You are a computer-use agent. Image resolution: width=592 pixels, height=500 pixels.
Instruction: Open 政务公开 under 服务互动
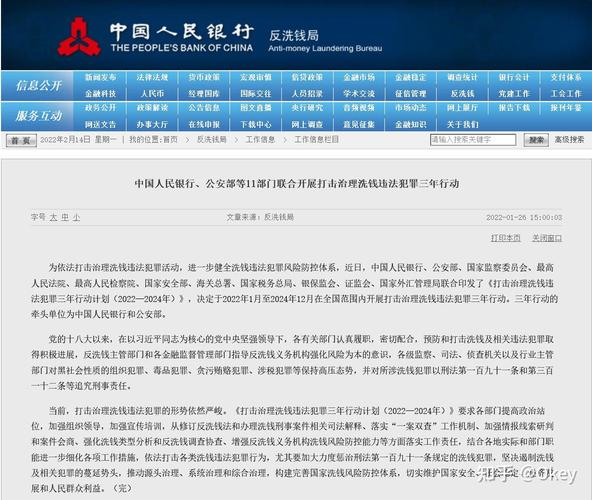pyautogui.click(x=100, y=108)
